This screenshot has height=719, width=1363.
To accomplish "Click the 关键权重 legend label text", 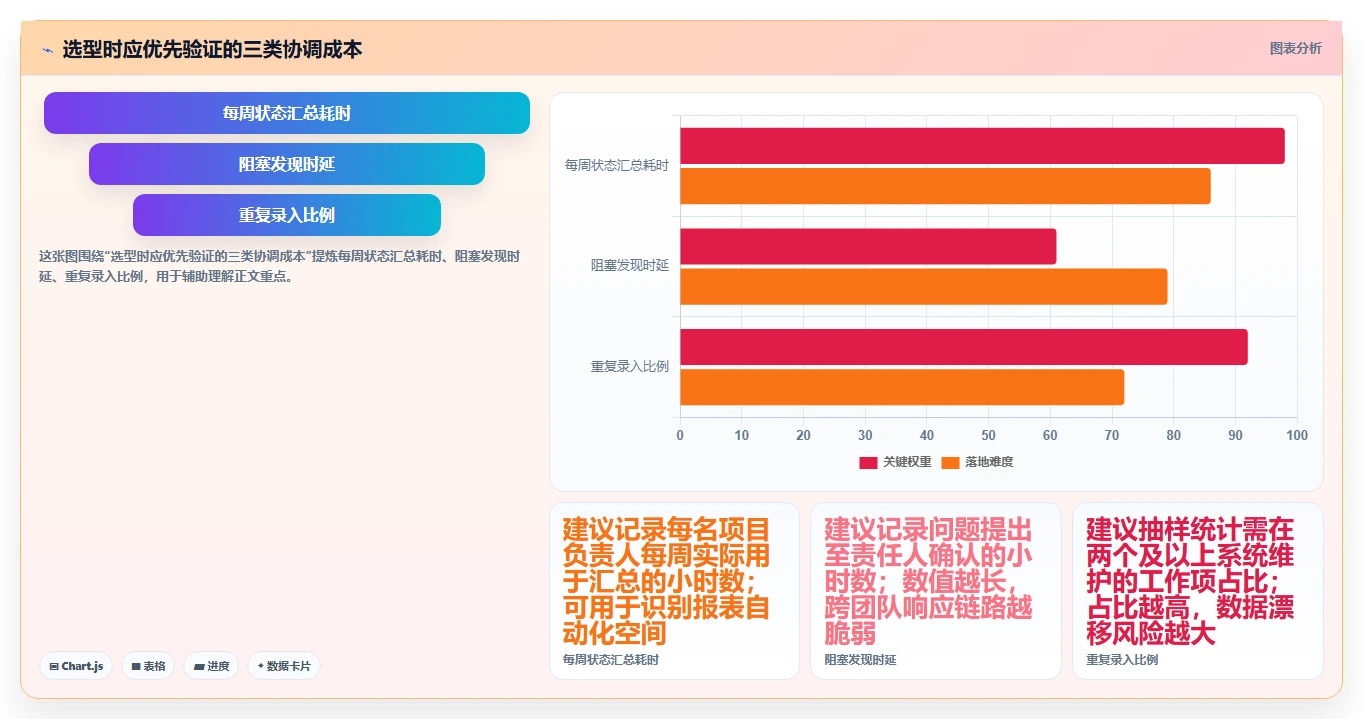I will tap(907, 462).
